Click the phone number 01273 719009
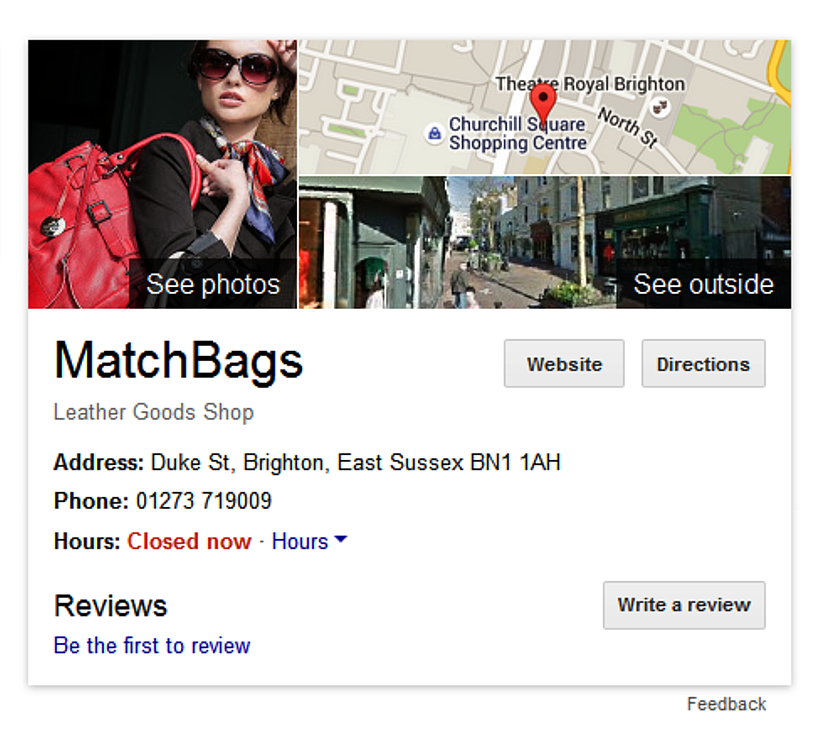Screen dimensions: 820x746 coord(204,501)
